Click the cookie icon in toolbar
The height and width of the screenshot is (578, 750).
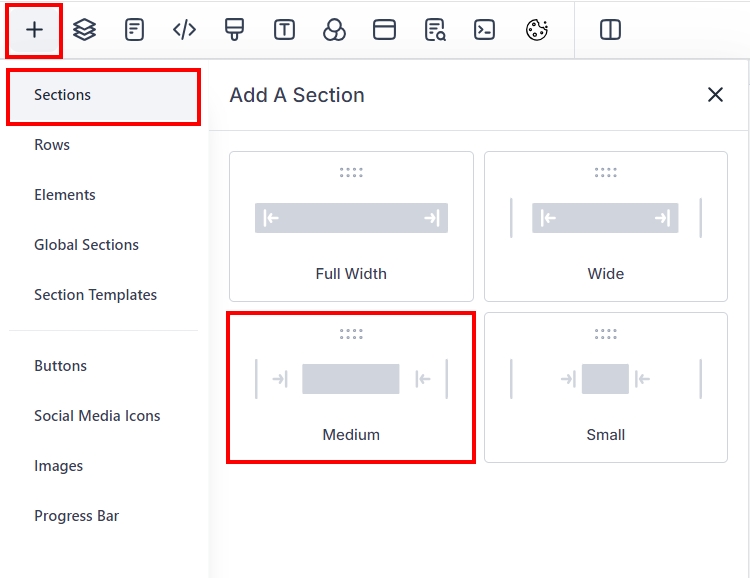[537, 30]
